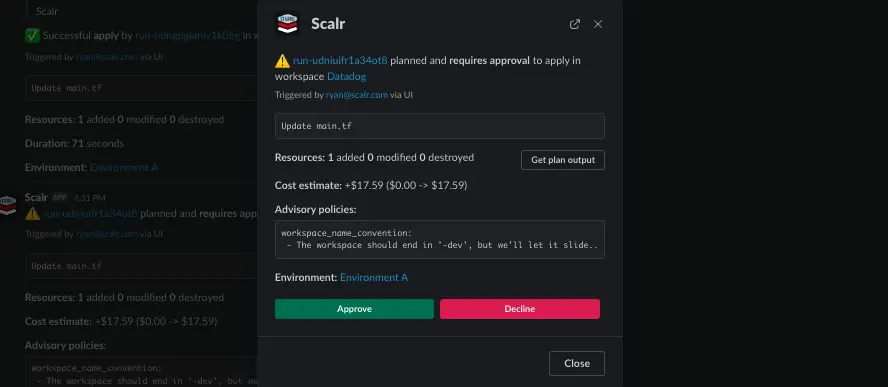The width and height of the screenshot is (888, 387).
Task: Open Scalr modal in new window icon
Action: tap(574, 24)
